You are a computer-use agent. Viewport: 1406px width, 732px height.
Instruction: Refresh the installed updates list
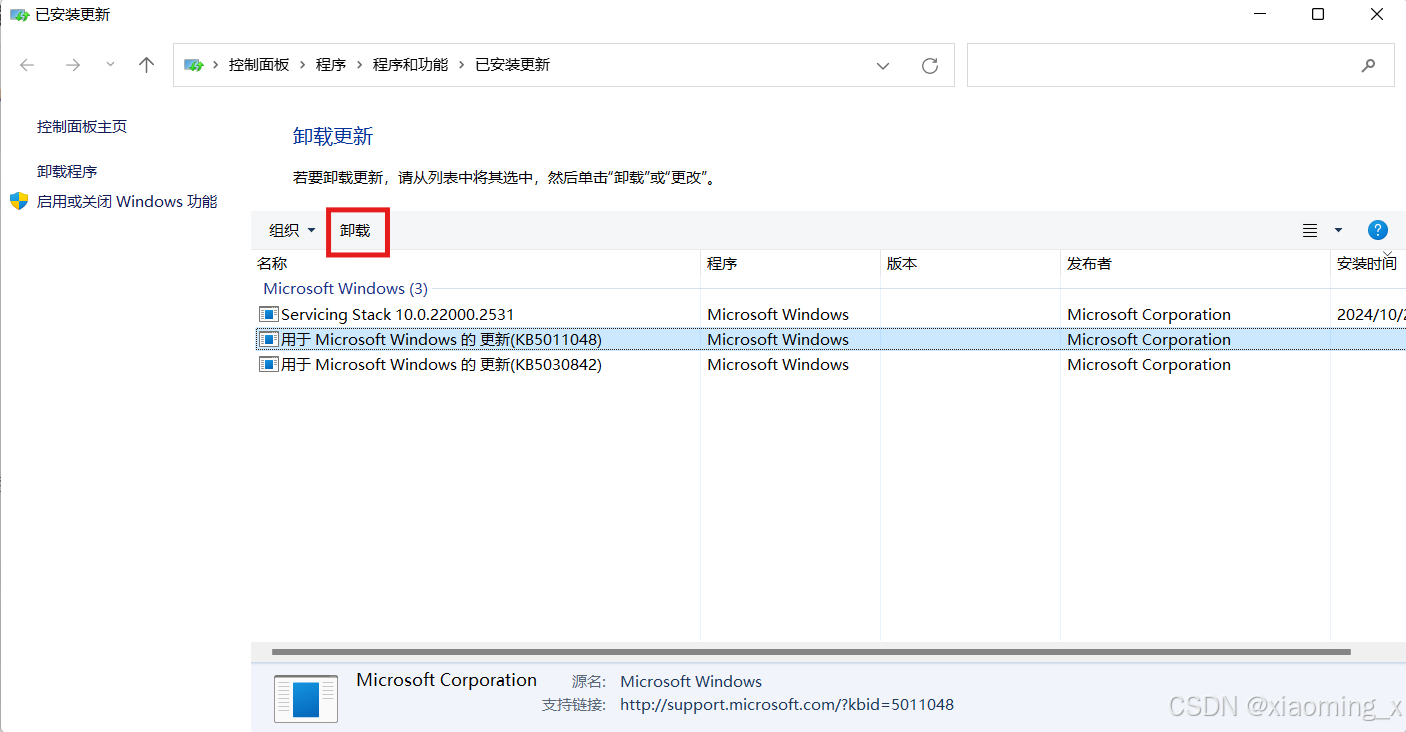[x=930, y=66]
